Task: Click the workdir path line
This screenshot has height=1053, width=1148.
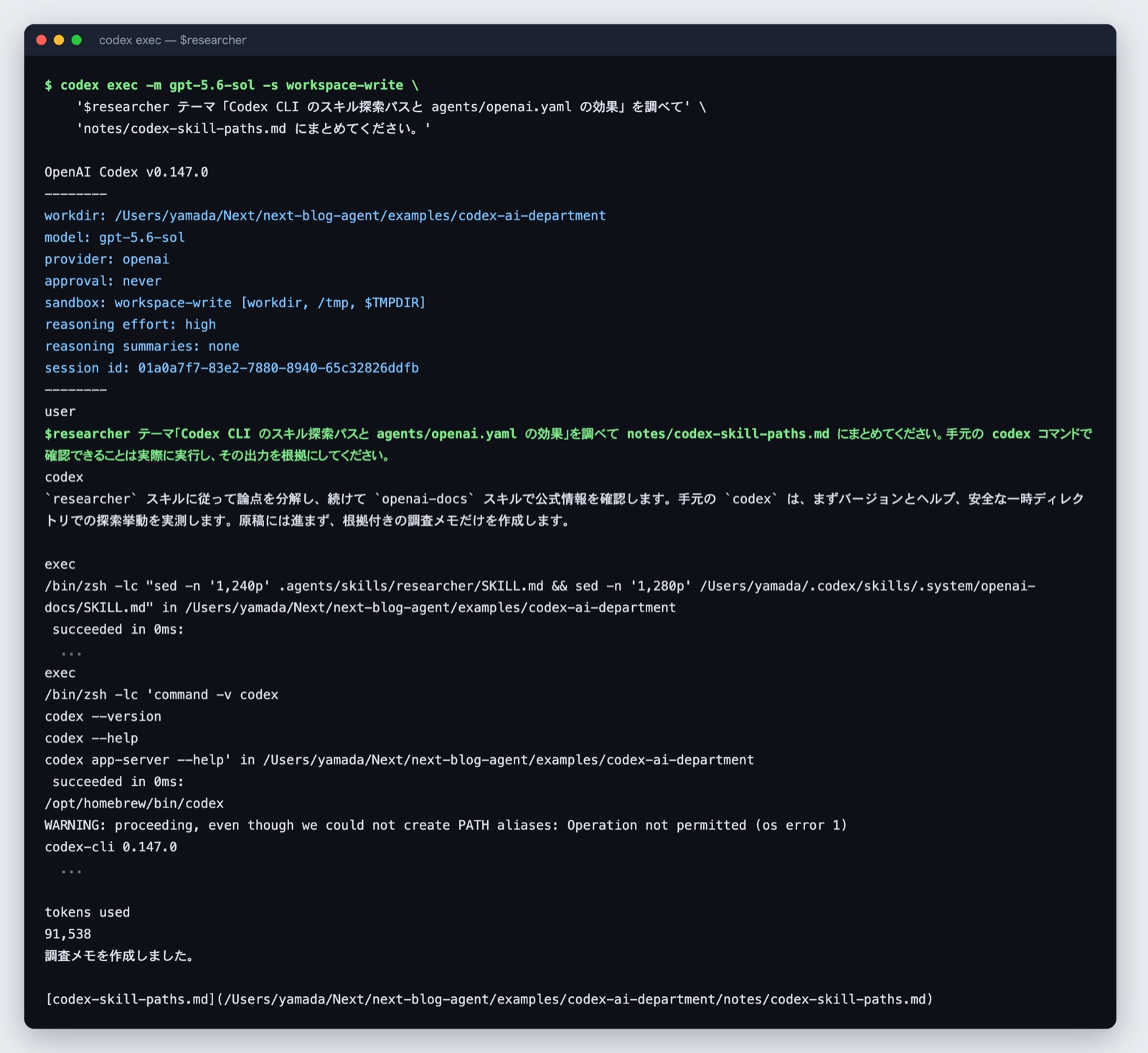Action: pyautogui.click(x=325, y=215)
